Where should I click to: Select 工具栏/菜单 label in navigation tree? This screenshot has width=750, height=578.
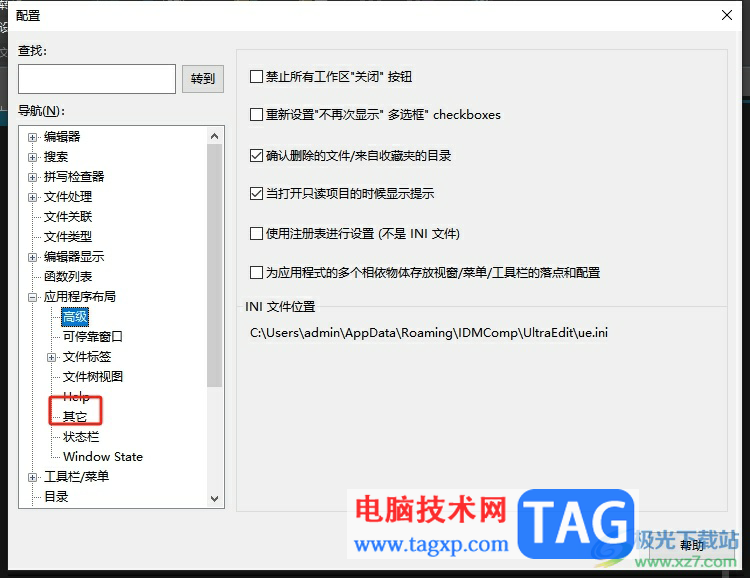pos(77,477)
